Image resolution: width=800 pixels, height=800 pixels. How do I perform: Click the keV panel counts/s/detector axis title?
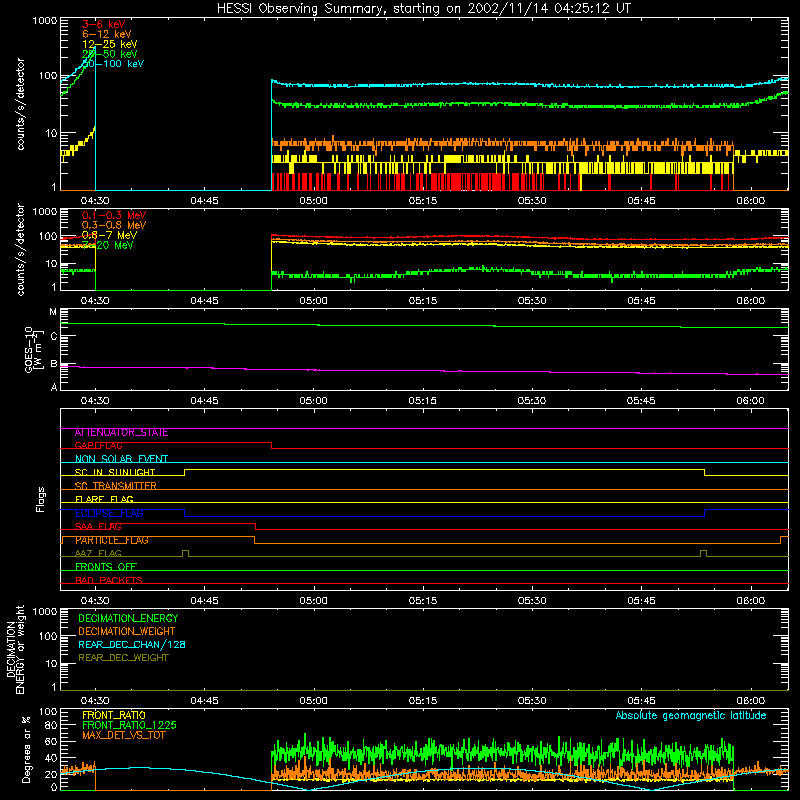20,104
